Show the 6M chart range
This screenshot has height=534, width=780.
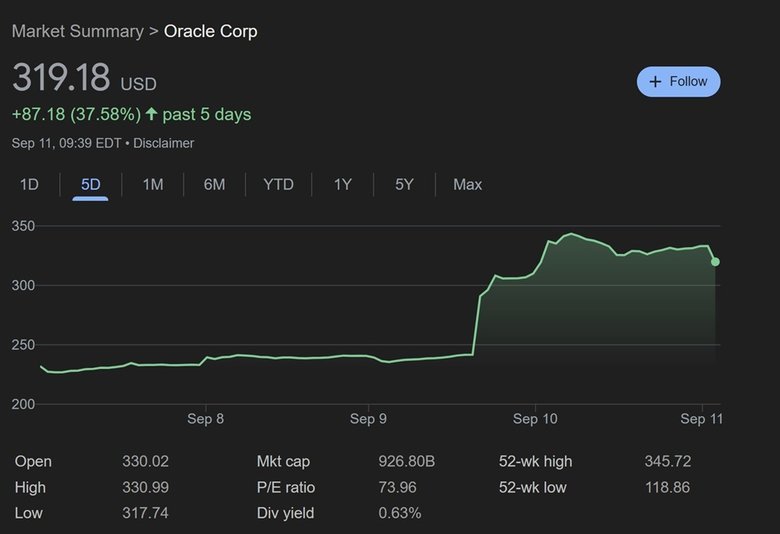pyautogui.click(x=214, y=185)
